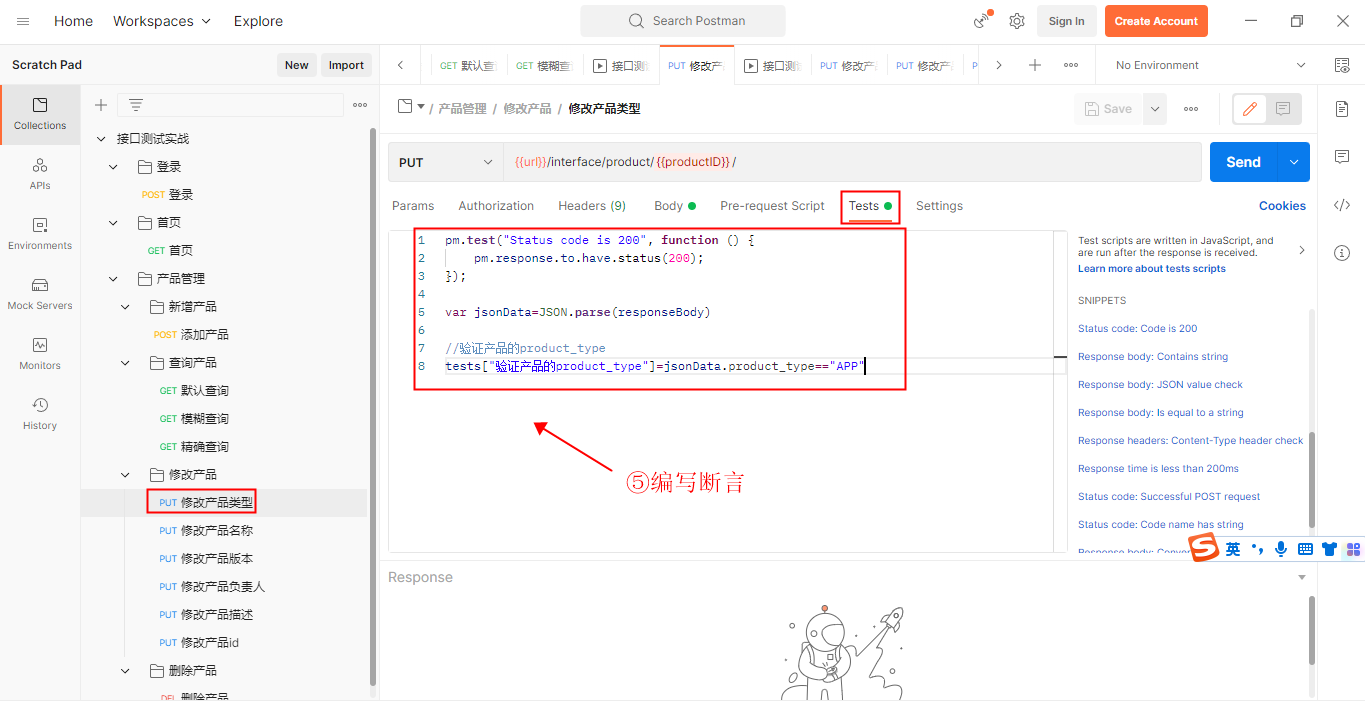Screen dimensions: 1365x704
Task: Open Learn more about tests scripts link
Action: [x=1151, y=269]
